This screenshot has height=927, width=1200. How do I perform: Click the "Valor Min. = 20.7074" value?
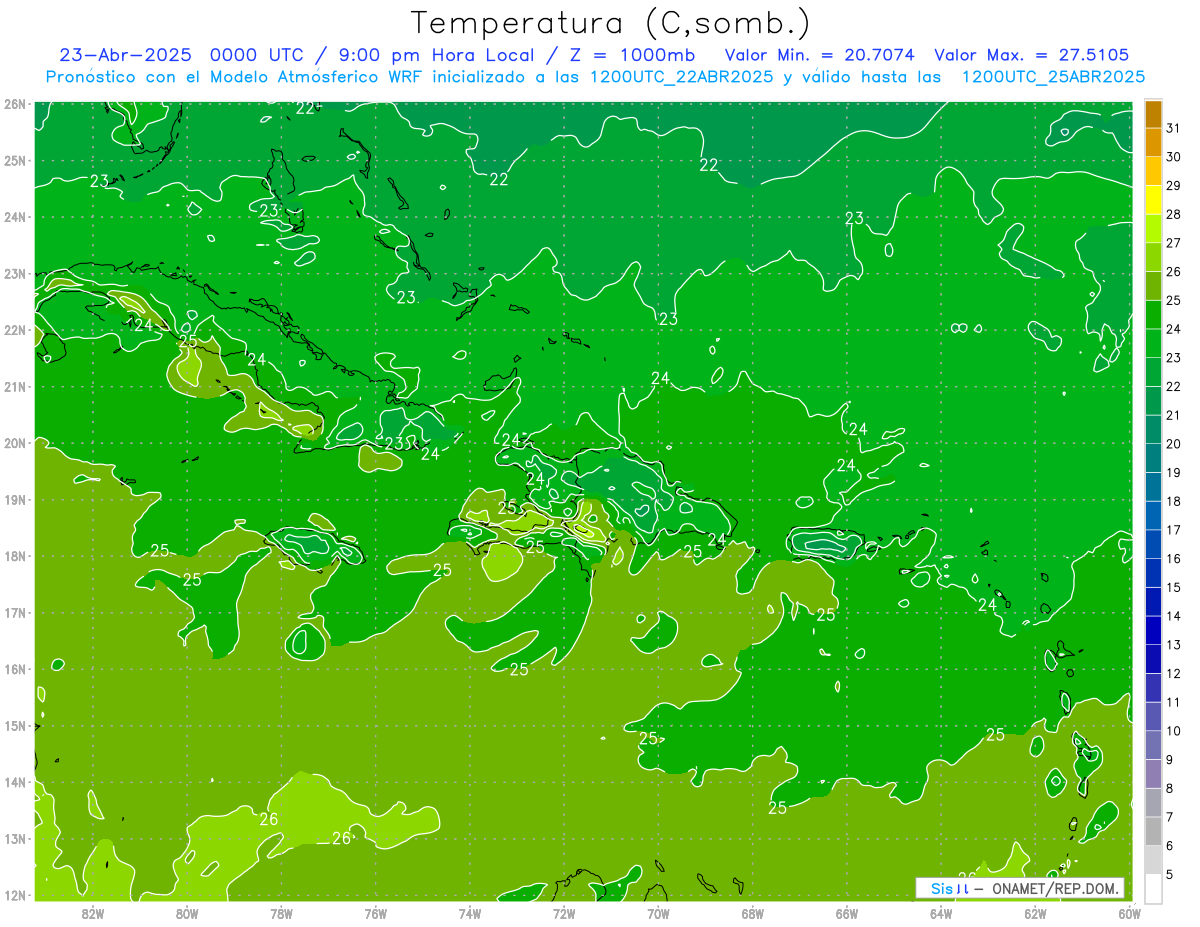tap(820, 55)
